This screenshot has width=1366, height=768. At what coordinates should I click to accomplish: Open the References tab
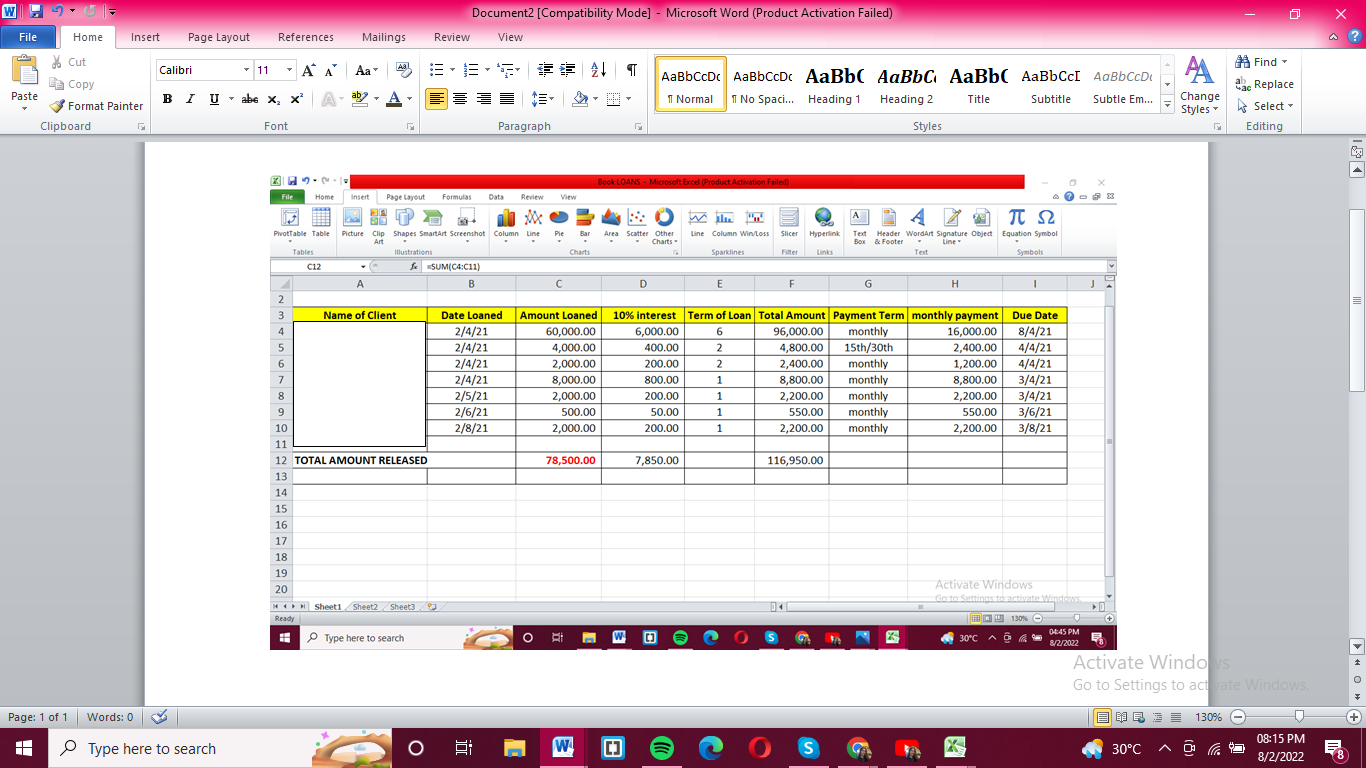(306, 37)
